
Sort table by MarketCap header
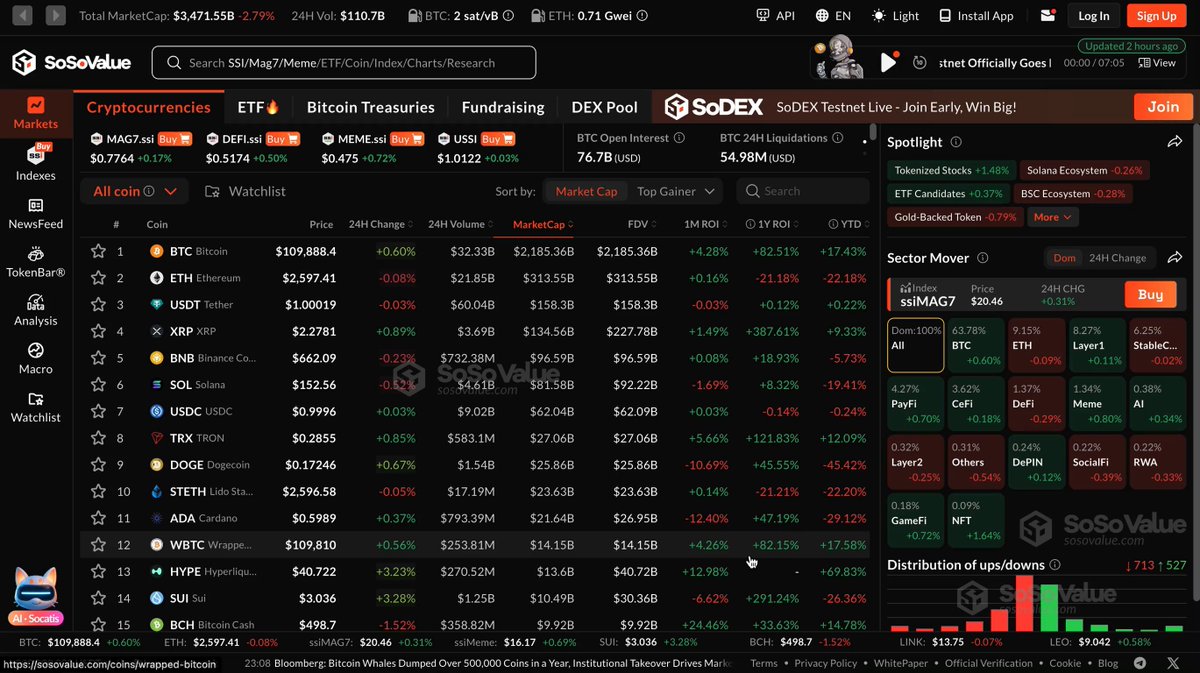[543, 225]
